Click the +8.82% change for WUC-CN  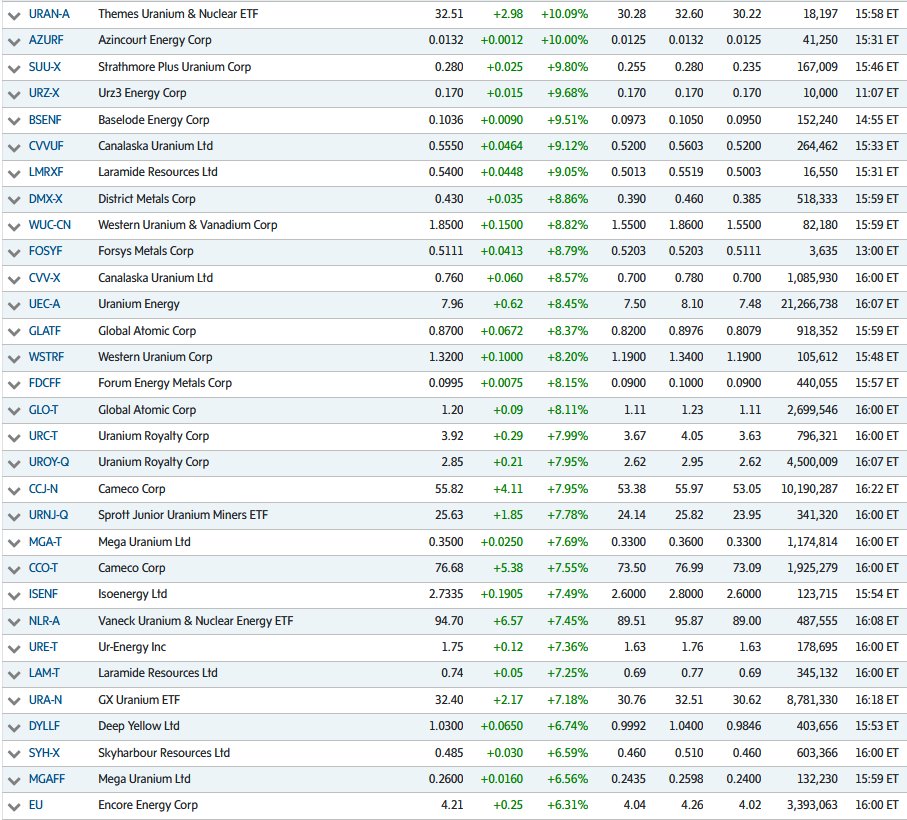(x=567, y=224)
